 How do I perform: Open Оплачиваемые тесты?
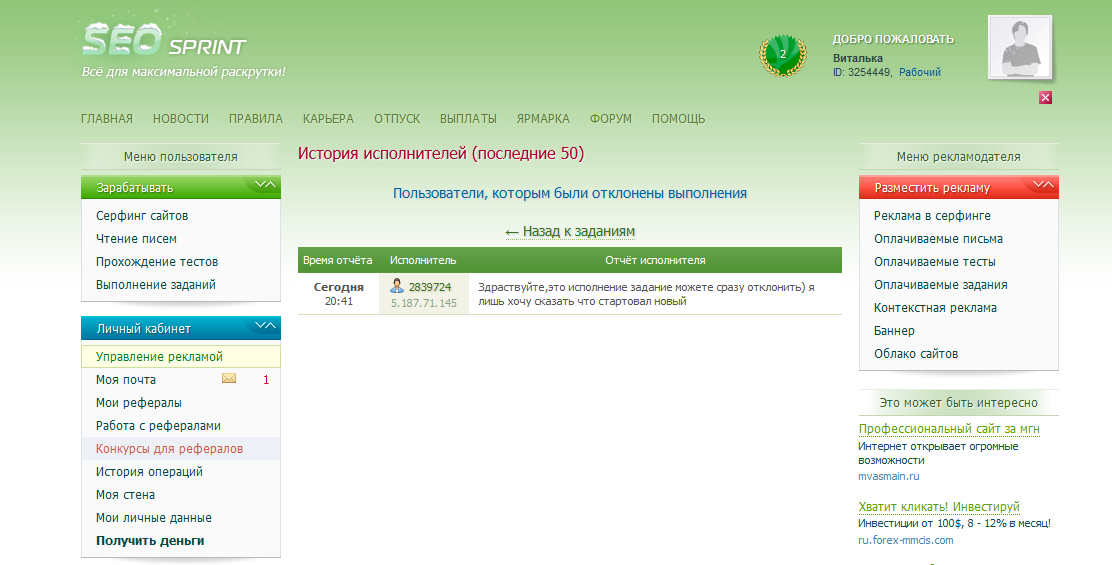point(935,262)
